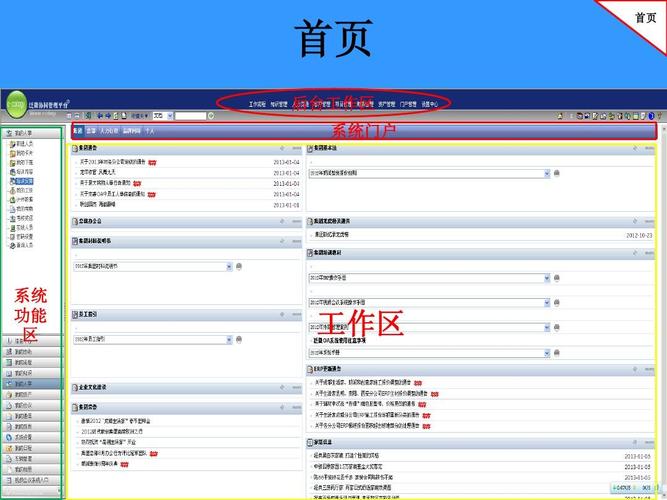Image resolution: width=667 pixels, height=500 pixels.
Task: Open the highlighted 我的人事 accordion section
Action: click(x=31, y=384)
